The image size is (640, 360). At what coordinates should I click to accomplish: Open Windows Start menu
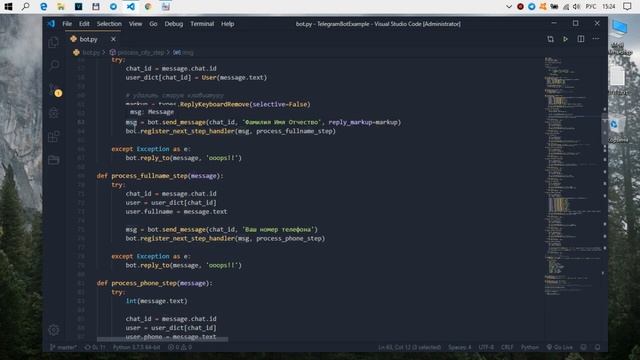[8, 7]
